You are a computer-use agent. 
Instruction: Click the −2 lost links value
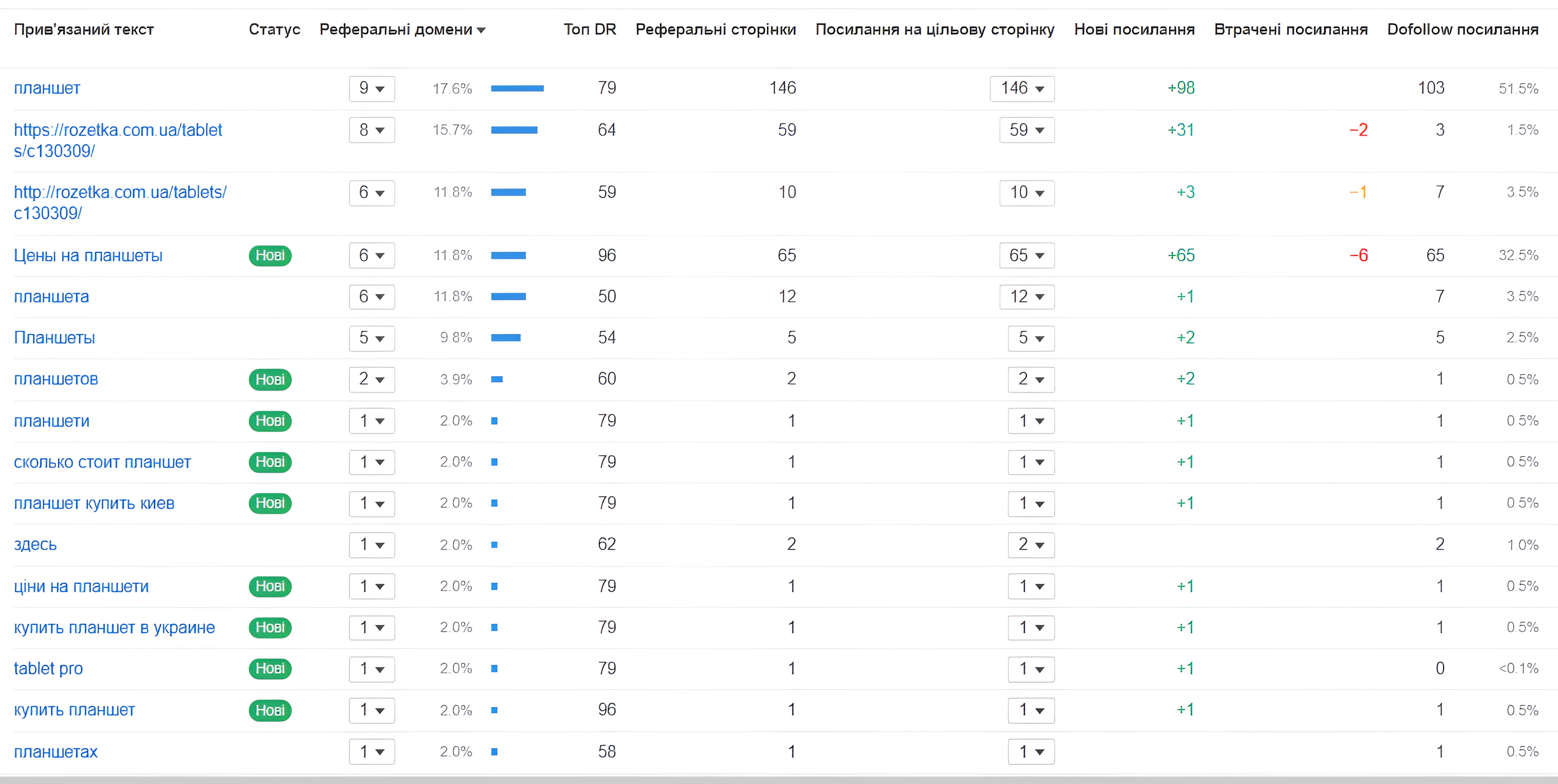pos(1358,130)
